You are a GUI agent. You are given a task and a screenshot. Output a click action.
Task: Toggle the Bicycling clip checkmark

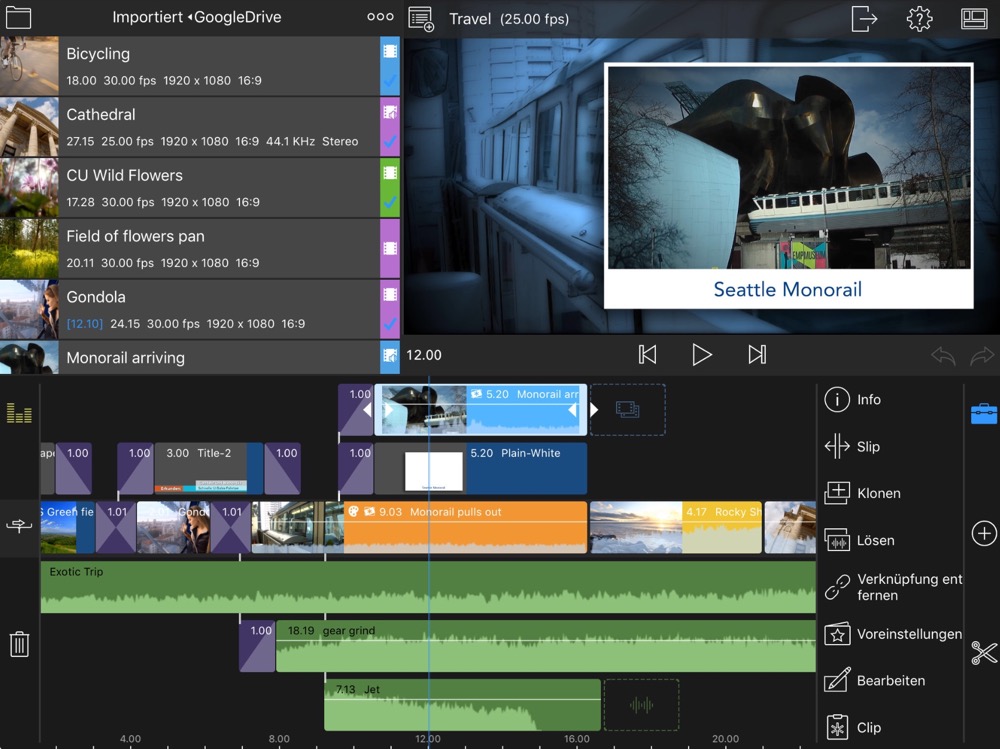(x=390, y=80)
